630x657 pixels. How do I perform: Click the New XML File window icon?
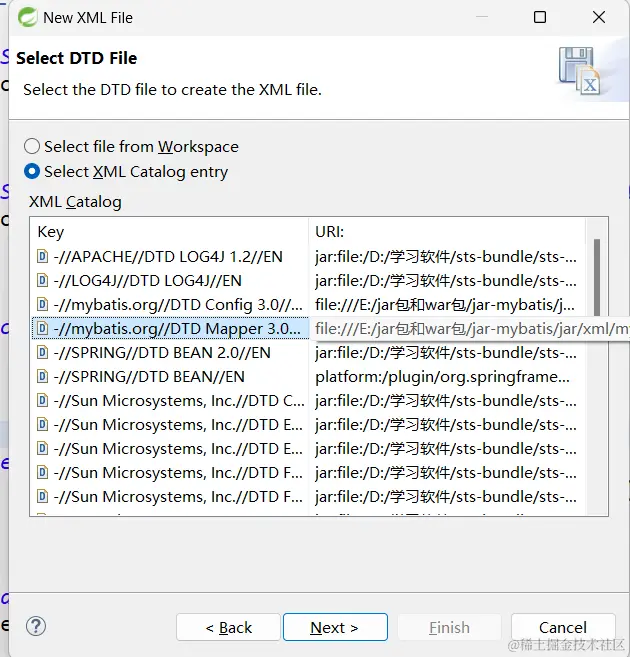click(24, 17)
